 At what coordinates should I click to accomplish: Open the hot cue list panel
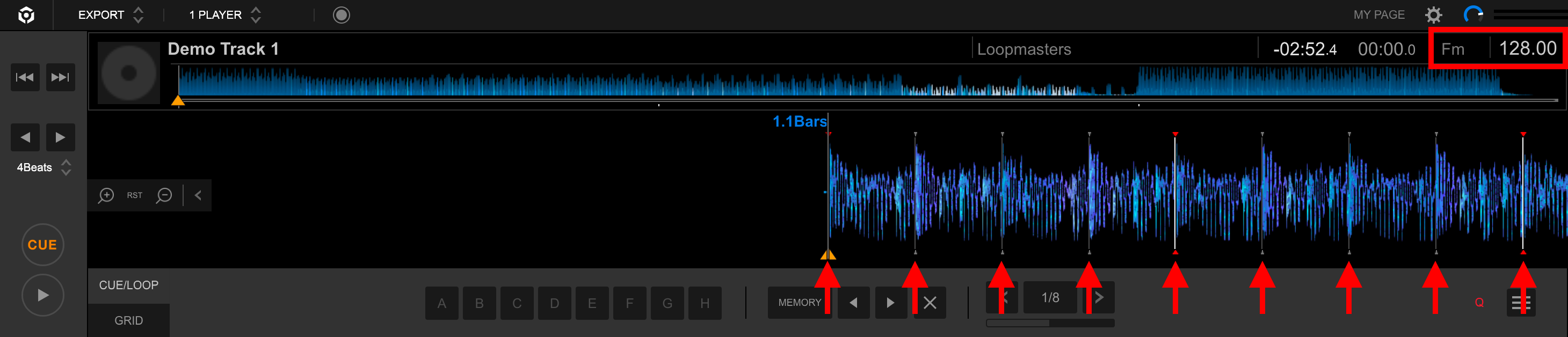click(1521, 302)
